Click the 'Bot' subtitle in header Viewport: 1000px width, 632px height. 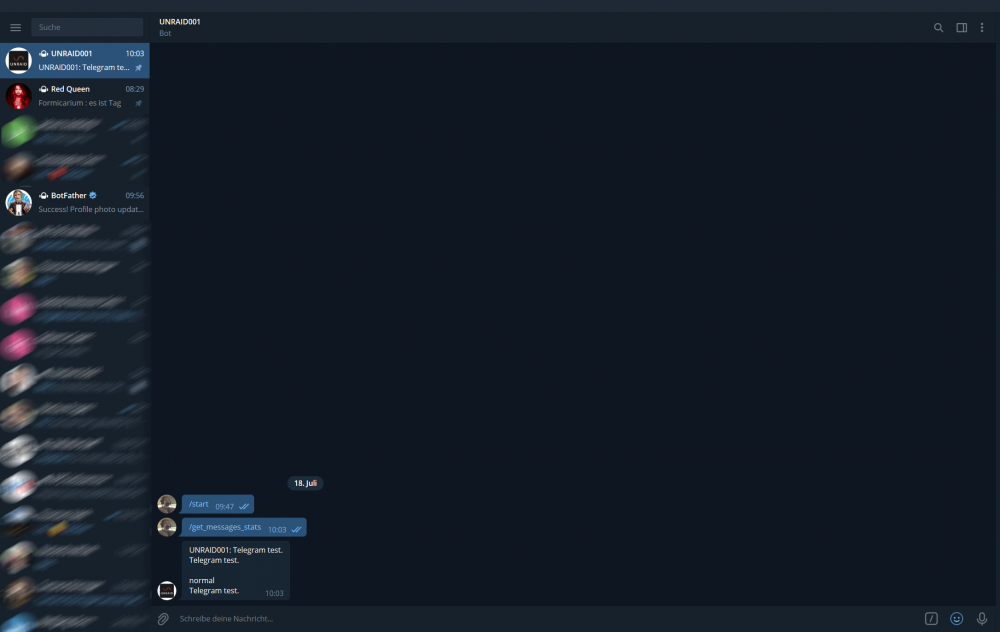click(x=165, y=33)
